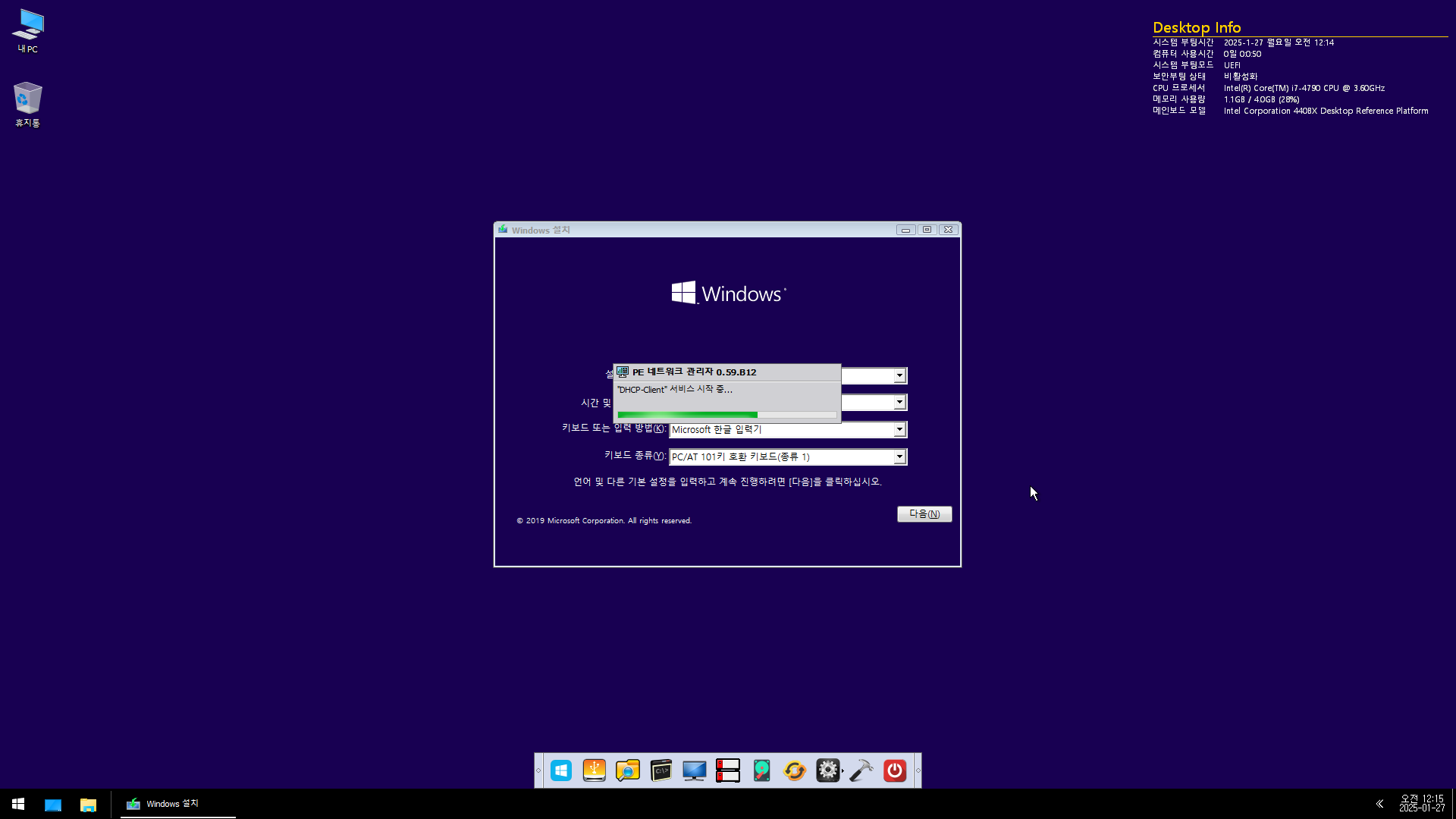Expand the keyboard type dropdown
This screenshot has height=819, width=1456.
click(x=899, y=457)
